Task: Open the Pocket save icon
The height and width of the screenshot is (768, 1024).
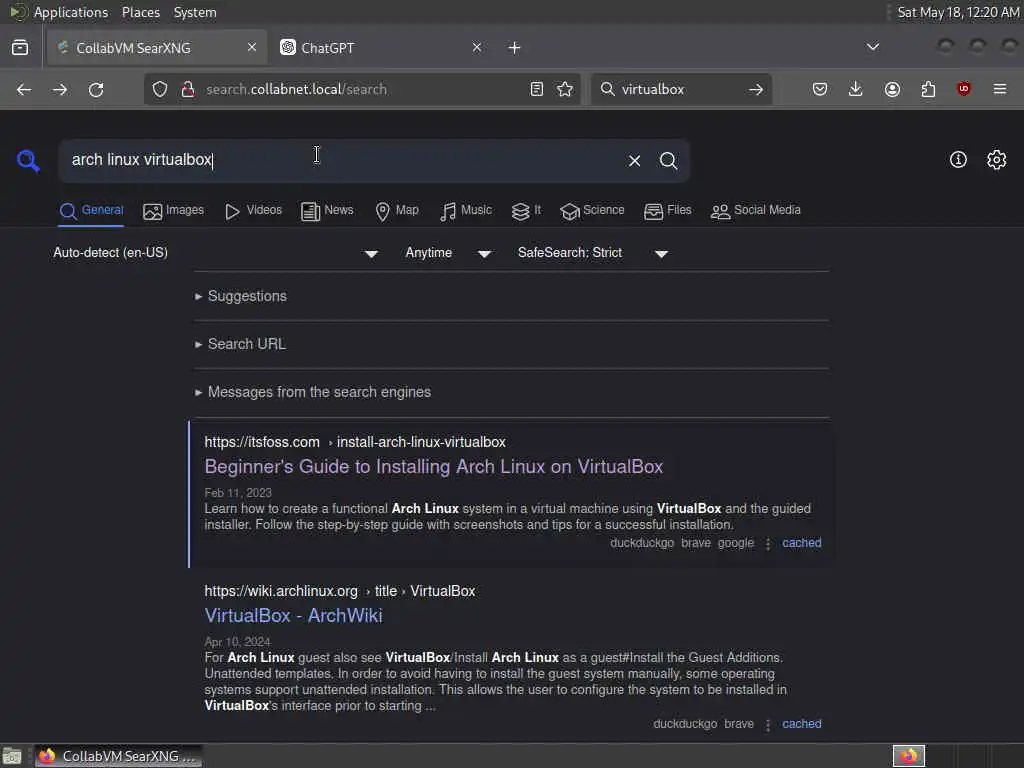Action: 820,89
